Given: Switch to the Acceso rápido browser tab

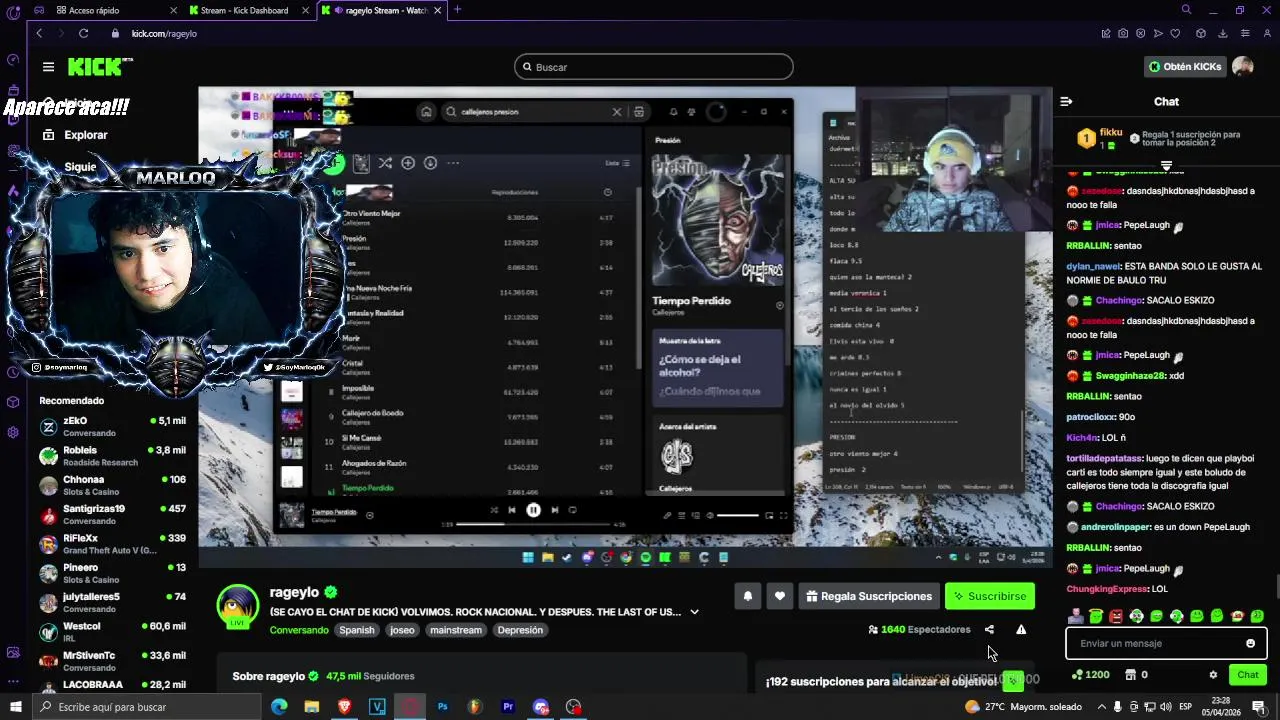Looking at the screenshot, I should [115, 10].
